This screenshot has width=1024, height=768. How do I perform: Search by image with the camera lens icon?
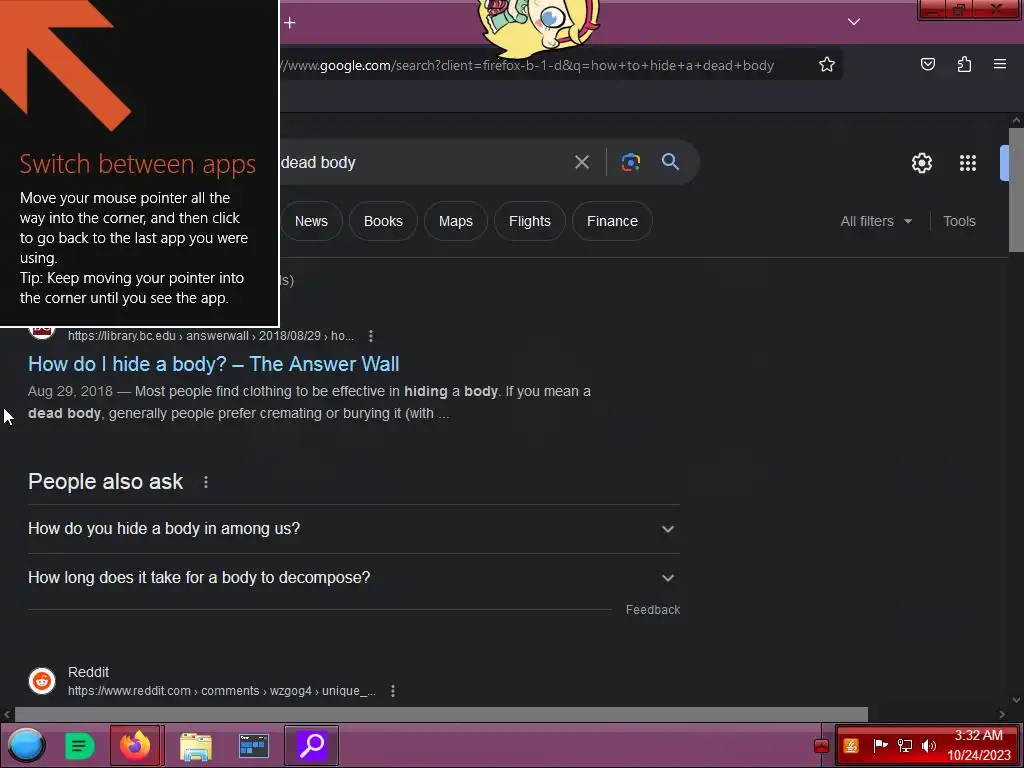630,162
